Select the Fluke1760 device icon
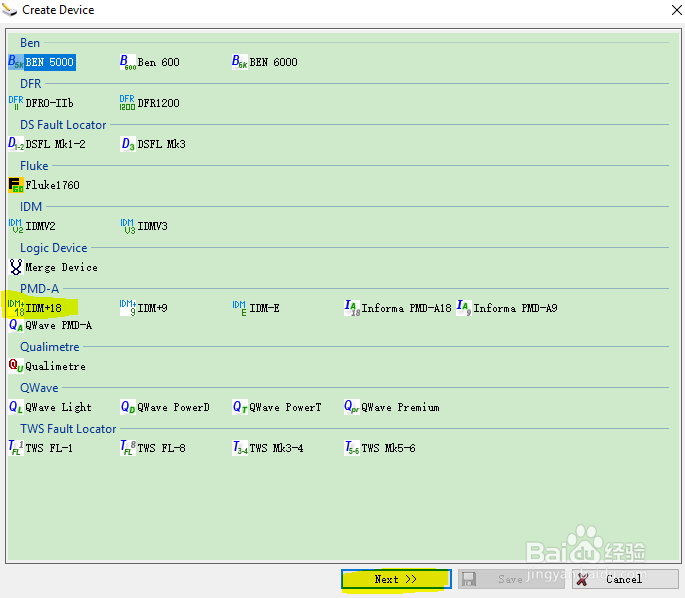685x598 pixels. pos(16,185)
